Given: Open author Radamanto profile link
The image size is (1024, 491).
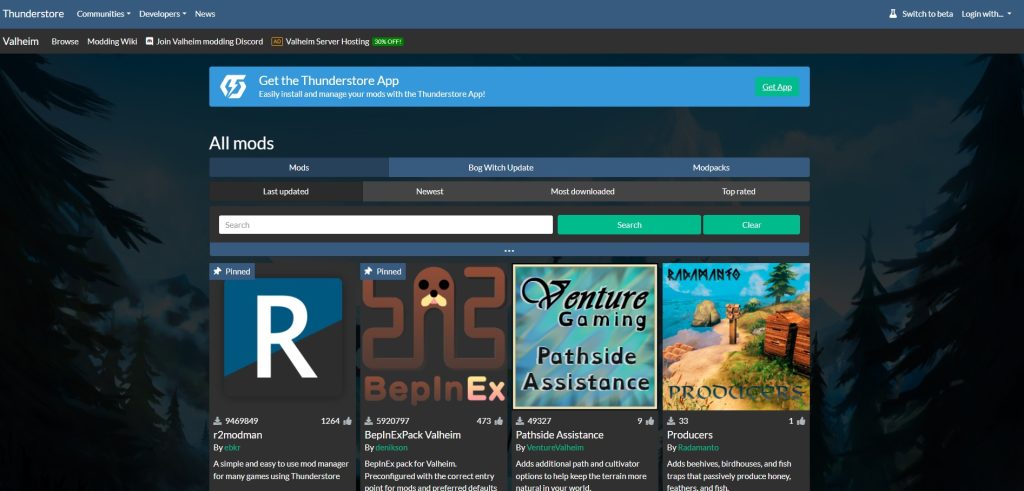Looking at the screenshot, I should point(698,448).
